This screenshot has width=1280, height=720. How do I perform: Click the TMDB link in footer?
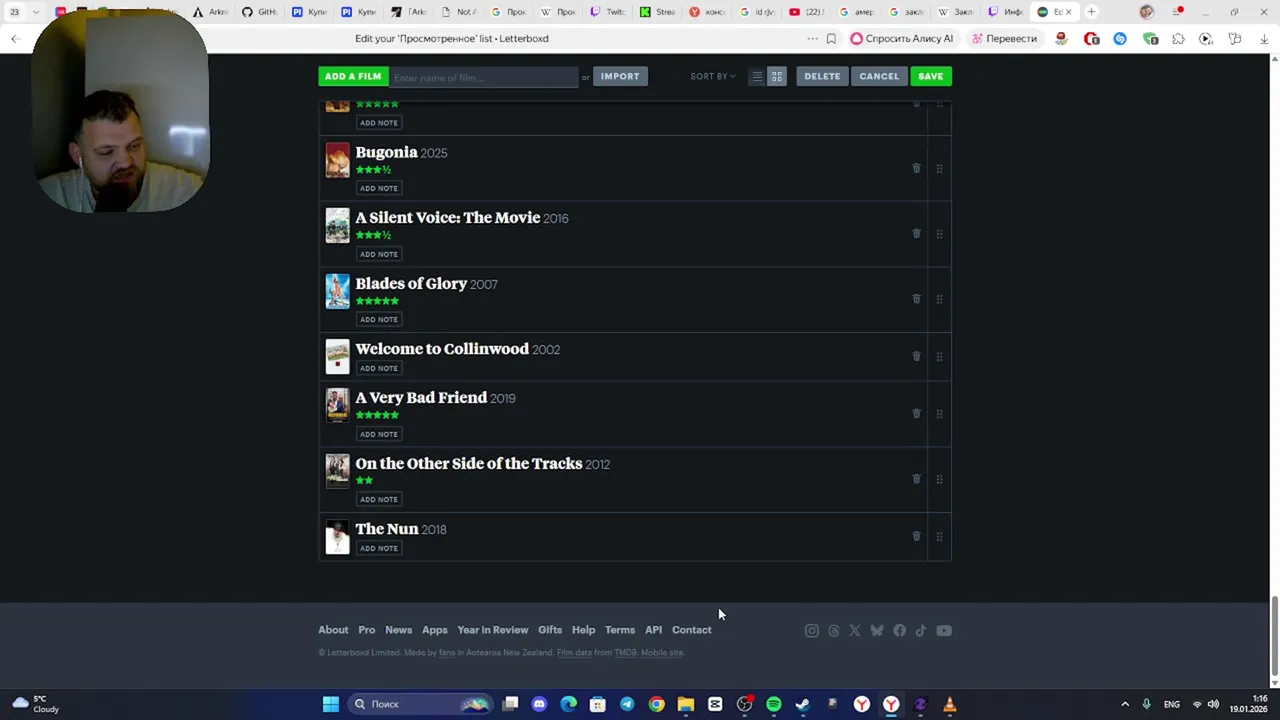click(625, 653)
